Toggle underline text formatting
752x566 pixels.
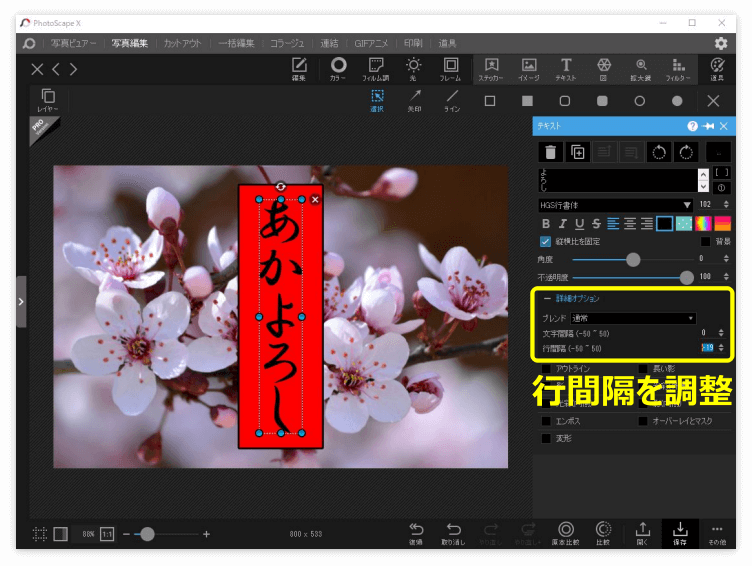coord(579,224)
